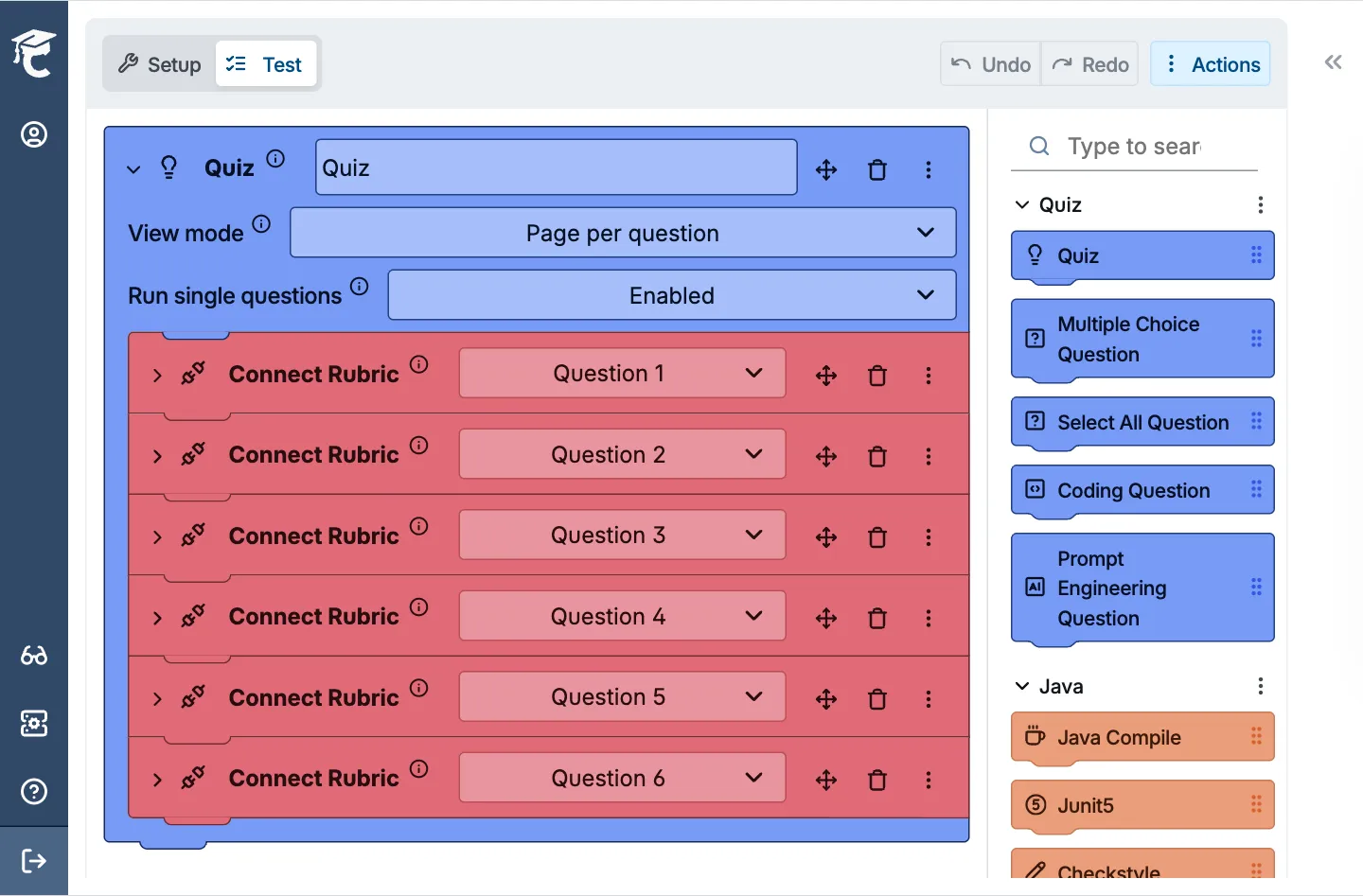Click the help question-mark icon in the sidebar
This screenshot has width=1363, height=896.
coord(34,792)
